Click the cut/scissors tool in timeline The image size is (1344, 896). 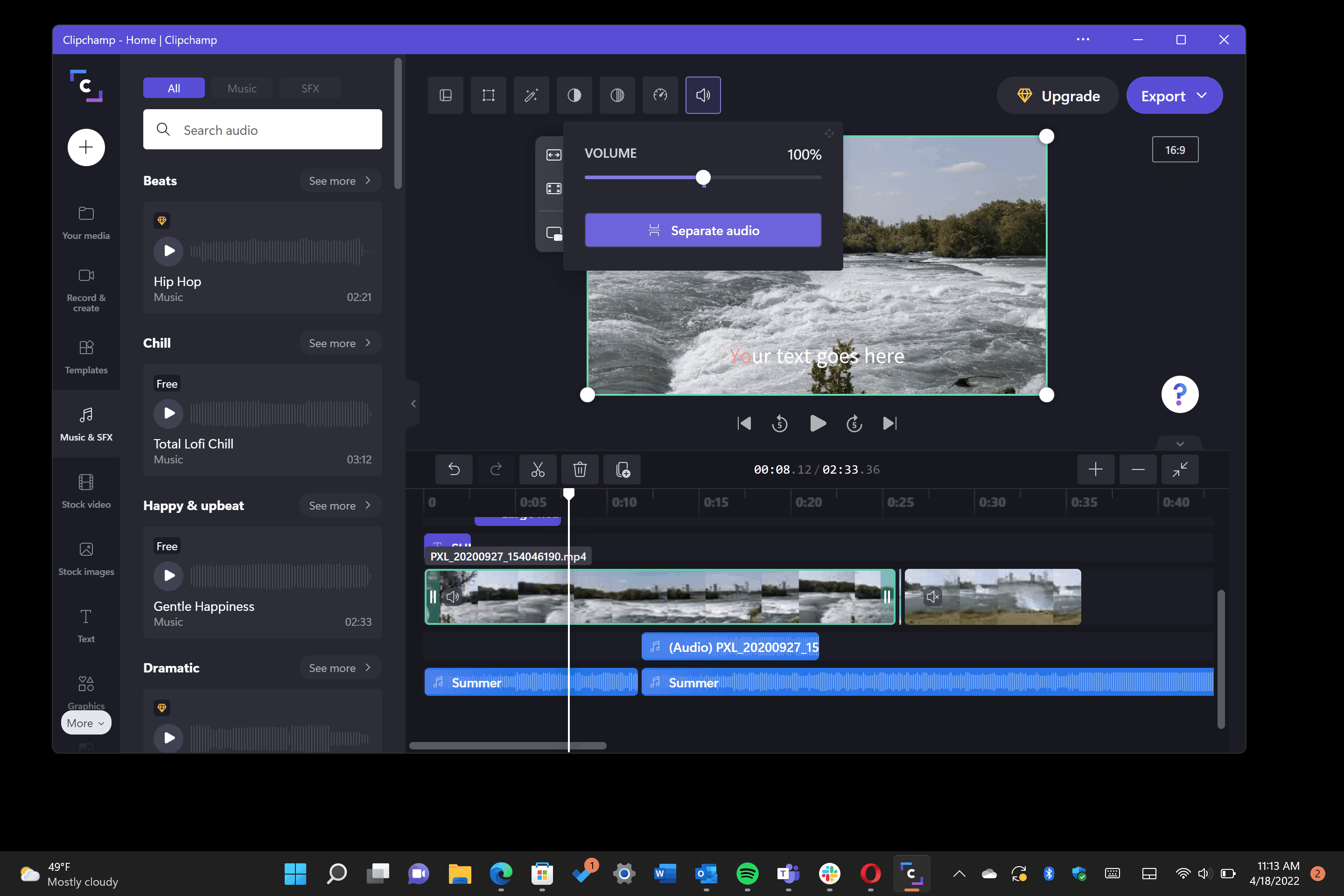[537, 469]
